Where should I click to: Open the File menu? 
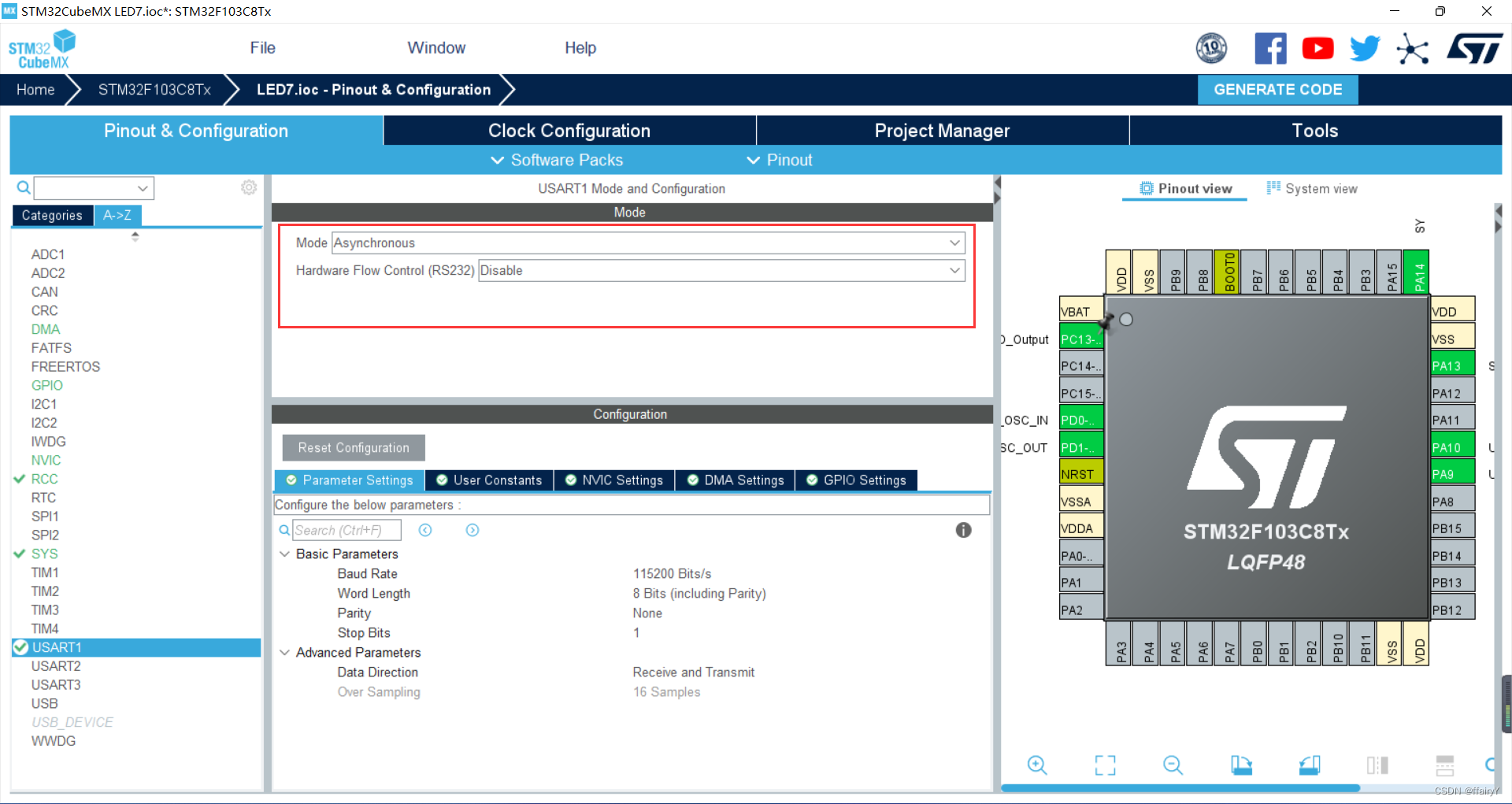[262, 48]
